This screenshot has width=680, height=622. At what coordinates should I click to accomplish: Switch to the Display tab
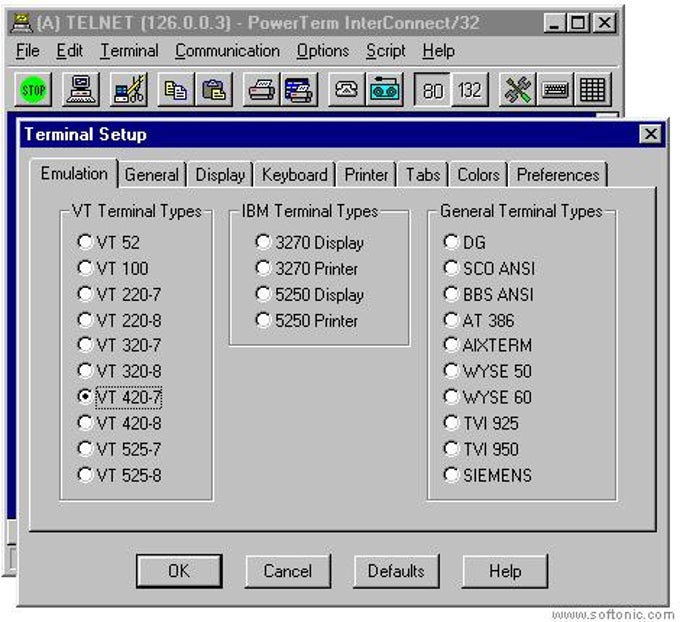tap(220, 175)
